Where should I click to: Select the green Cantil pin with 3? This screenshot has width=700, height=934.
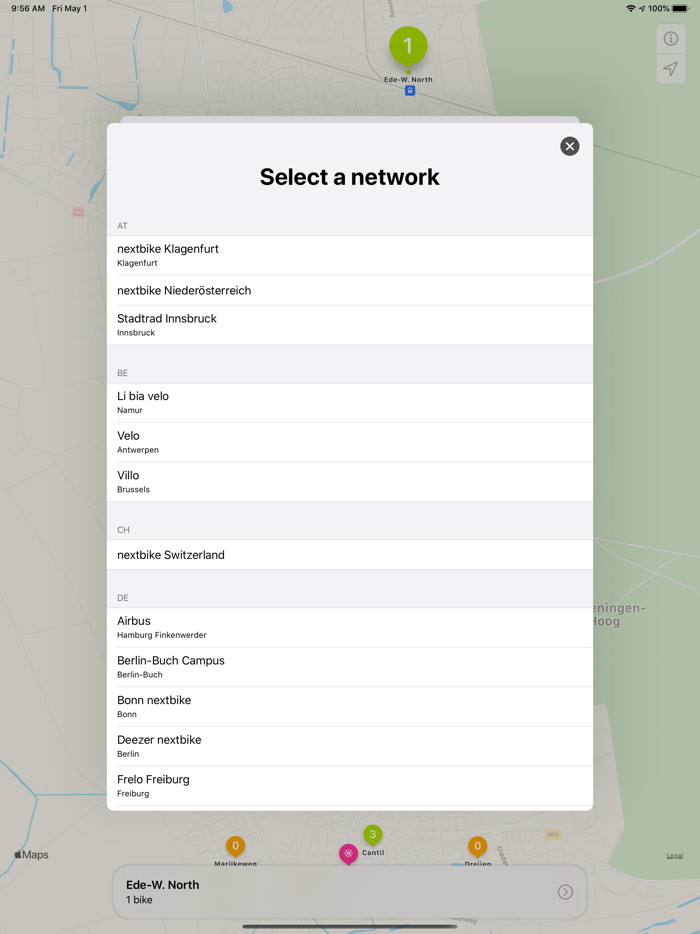[373, 835]
